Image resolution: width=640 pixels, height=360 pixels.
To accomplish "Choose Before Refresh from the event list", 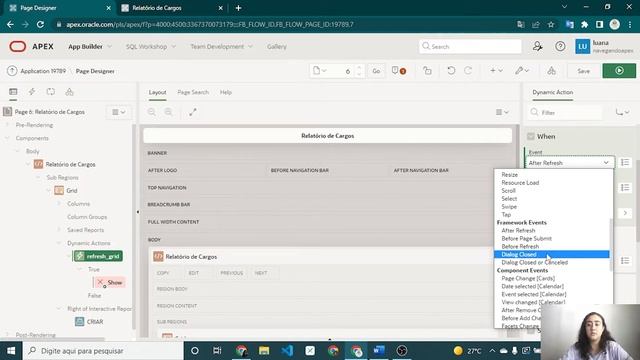I will (520, 247).
